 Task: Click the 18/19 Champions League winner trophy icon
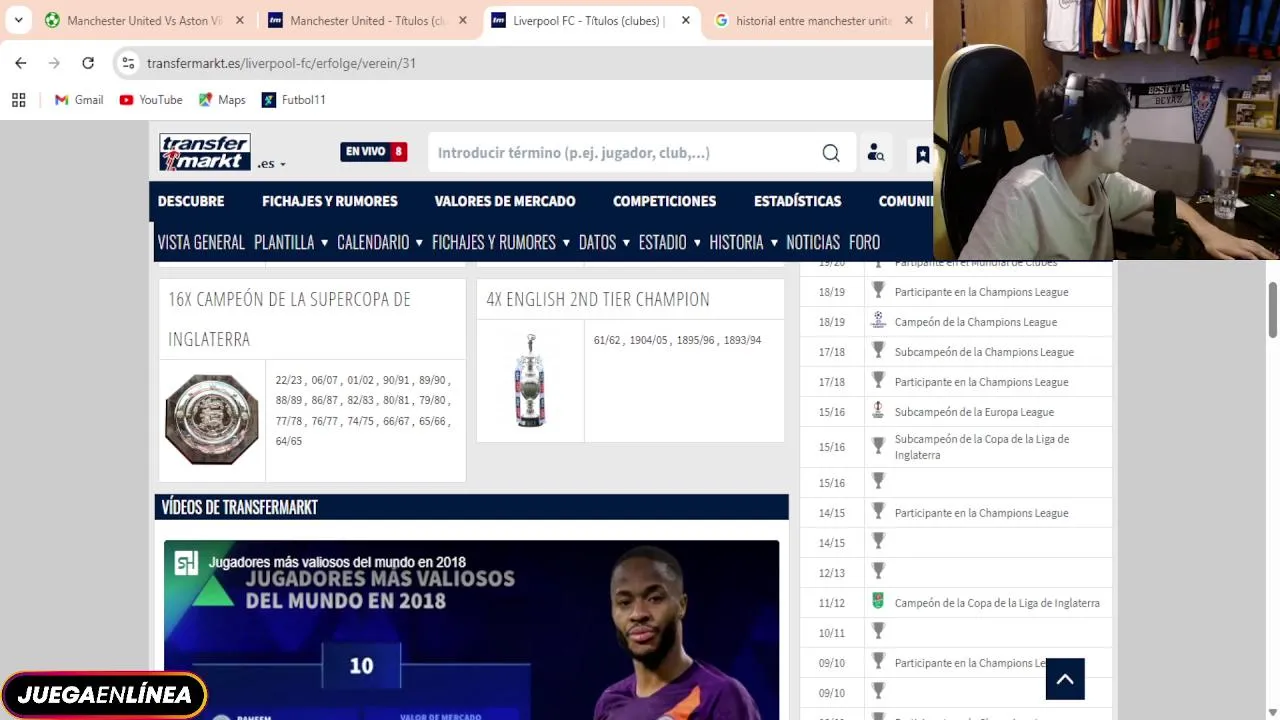pyautogui.click(x=878, y=321)
